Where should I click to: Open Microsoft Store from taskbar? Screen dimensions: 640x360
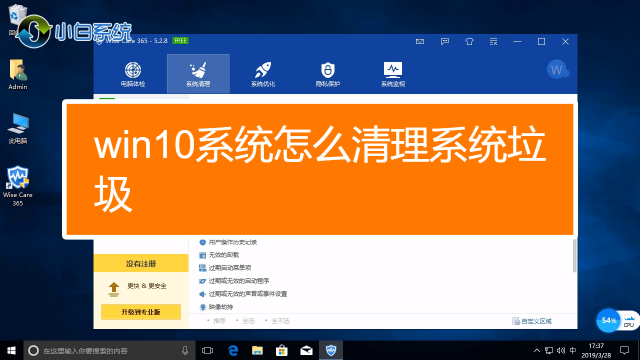click(282, 351)
